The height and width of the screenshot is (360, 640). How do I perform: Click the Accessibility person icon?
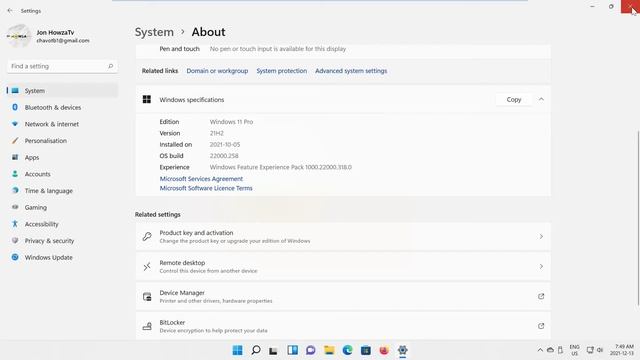click(x=15, y=224)
